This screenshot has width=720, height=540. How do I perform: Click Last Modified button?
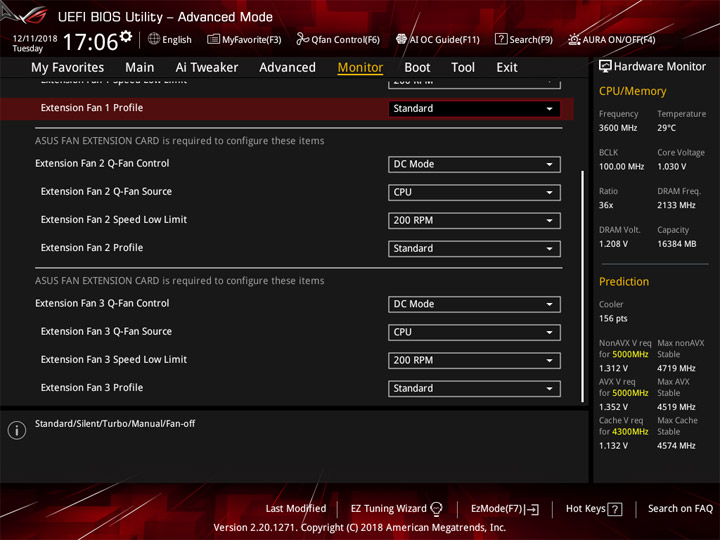click(x=296, y=509)
